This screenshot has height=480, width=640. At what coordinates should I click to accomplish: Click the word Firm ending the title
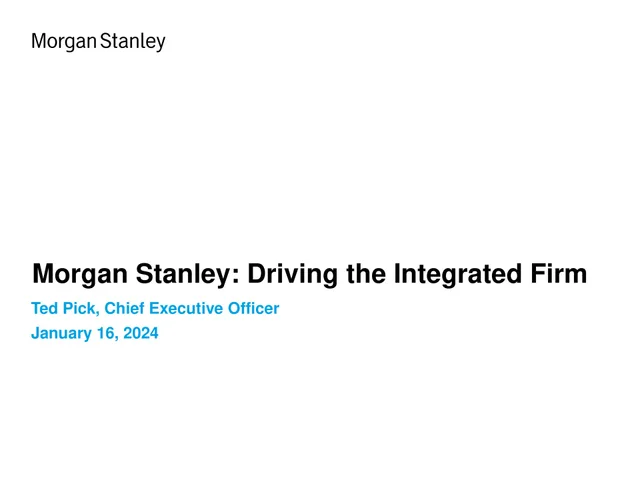(x=559, y=273)
